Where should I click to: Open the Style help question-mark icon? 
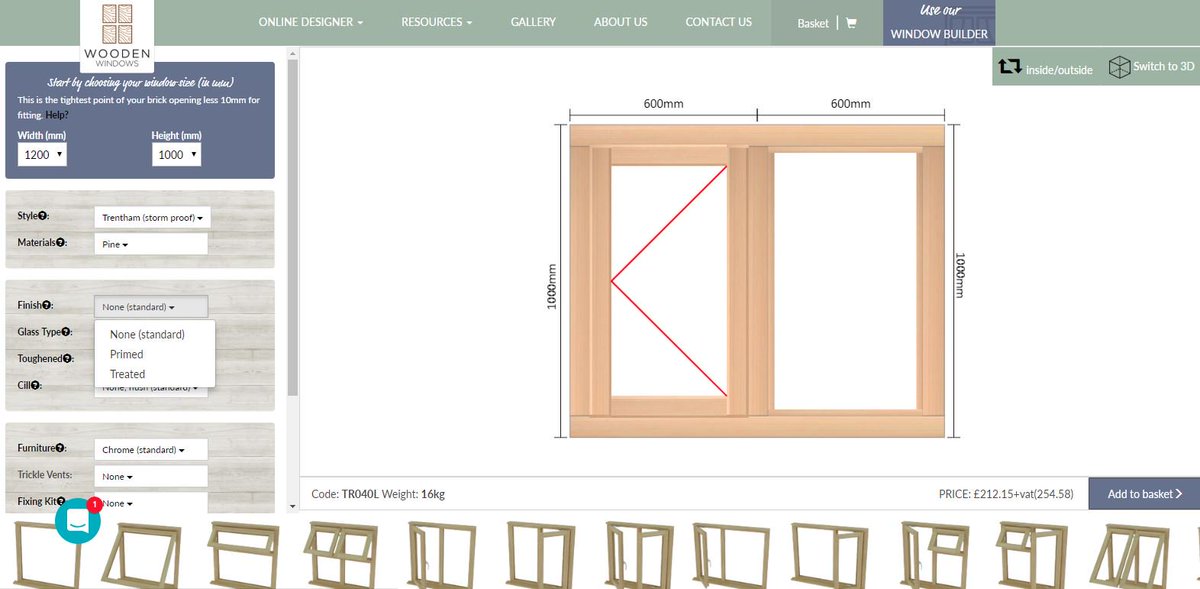click(x=43, y=216)
